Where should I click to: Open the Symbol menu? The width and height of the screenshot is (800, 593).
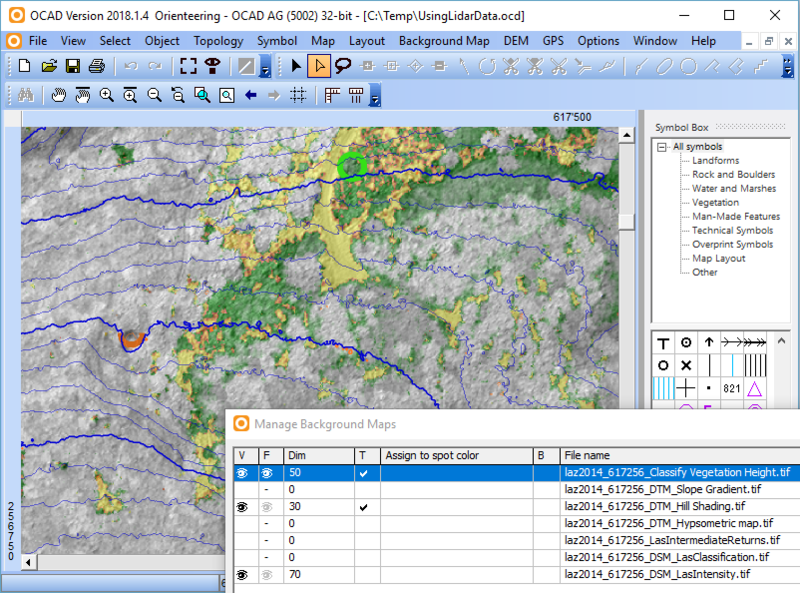click(277, 41)
